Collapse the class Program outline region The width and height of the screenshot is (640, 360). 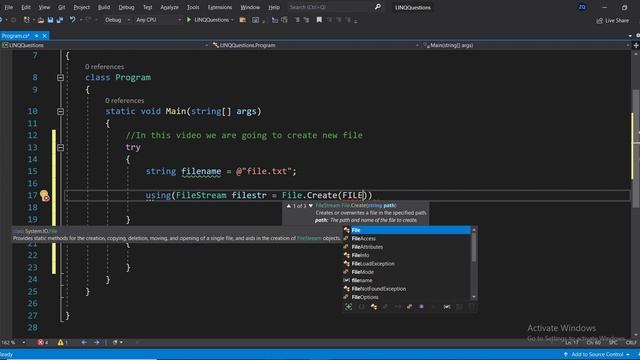pos(60,78)
